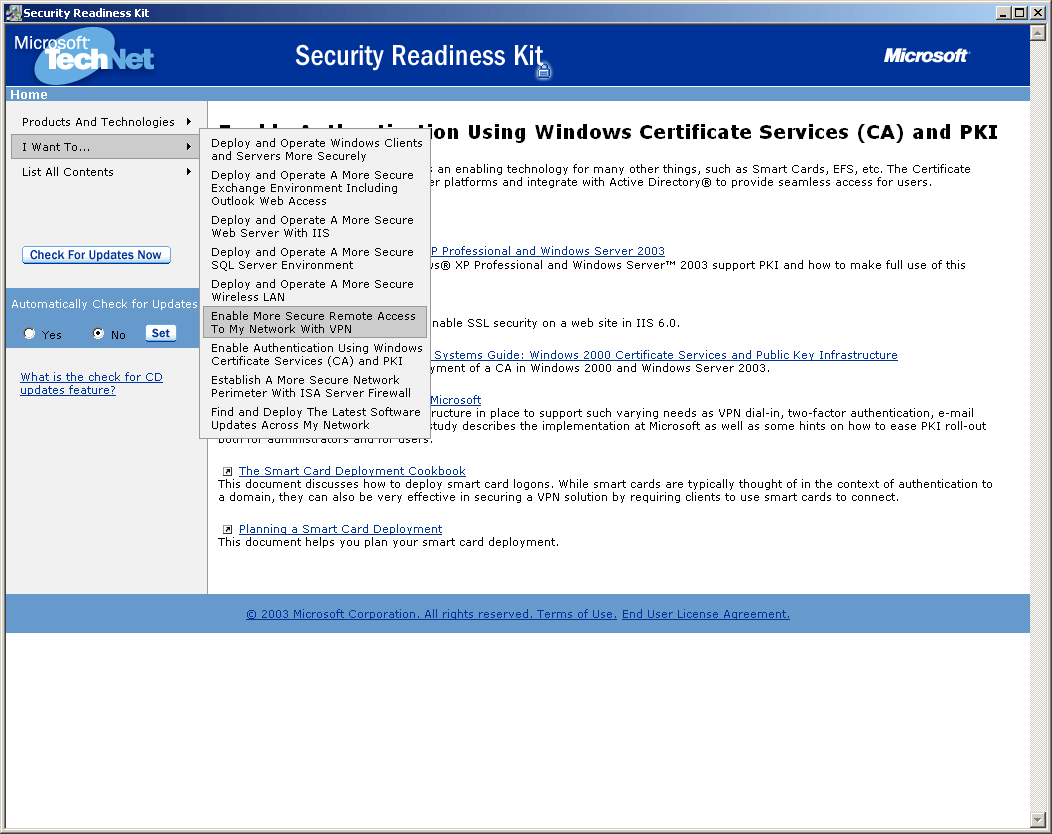Click the text 'This document helps you plan your smart card deployment.'

pyautogui.click(x=388, y=542)
